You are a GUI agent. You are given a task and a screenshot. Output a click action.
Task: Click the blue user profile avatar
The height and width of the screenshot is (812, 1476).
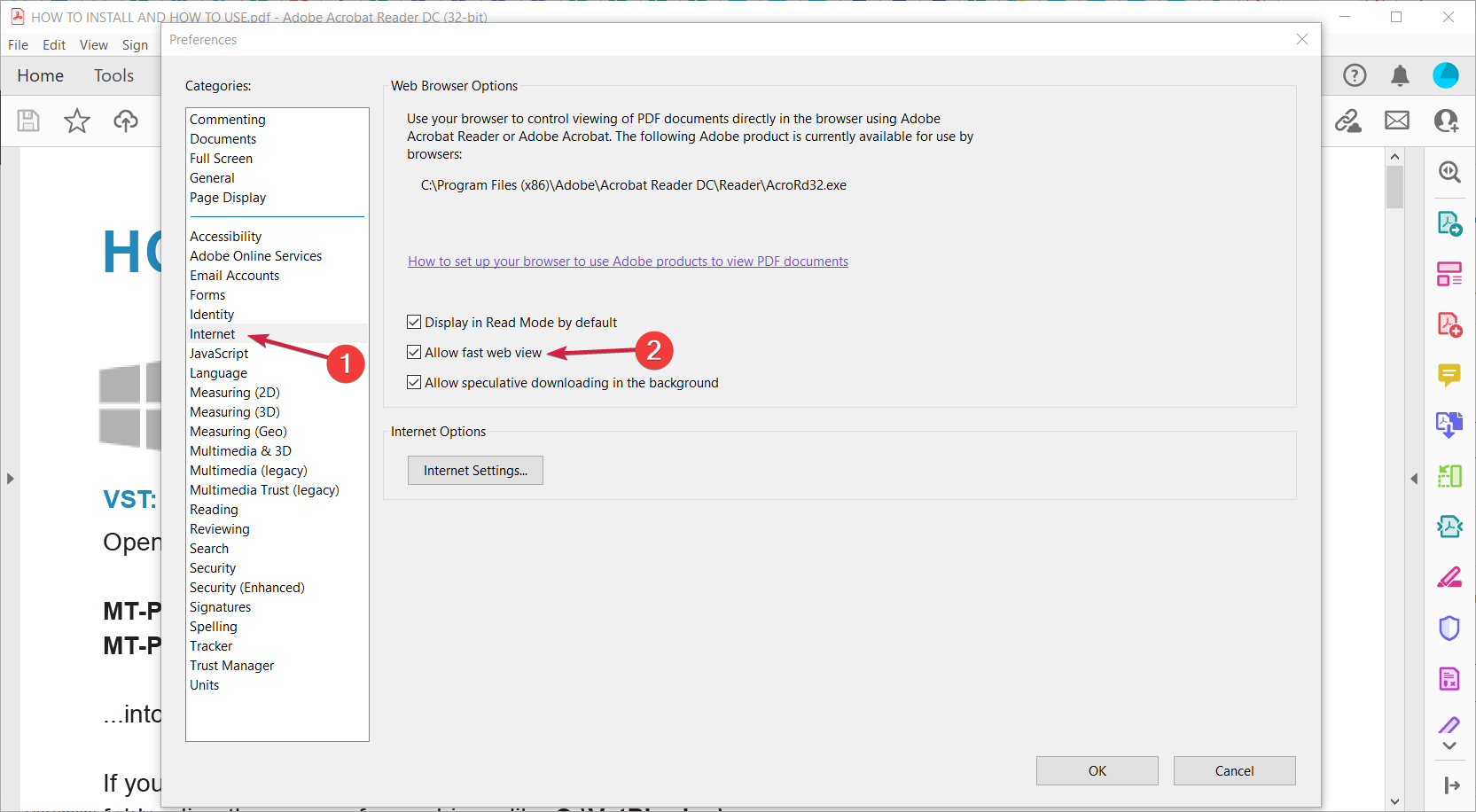tap(1446, 75)
